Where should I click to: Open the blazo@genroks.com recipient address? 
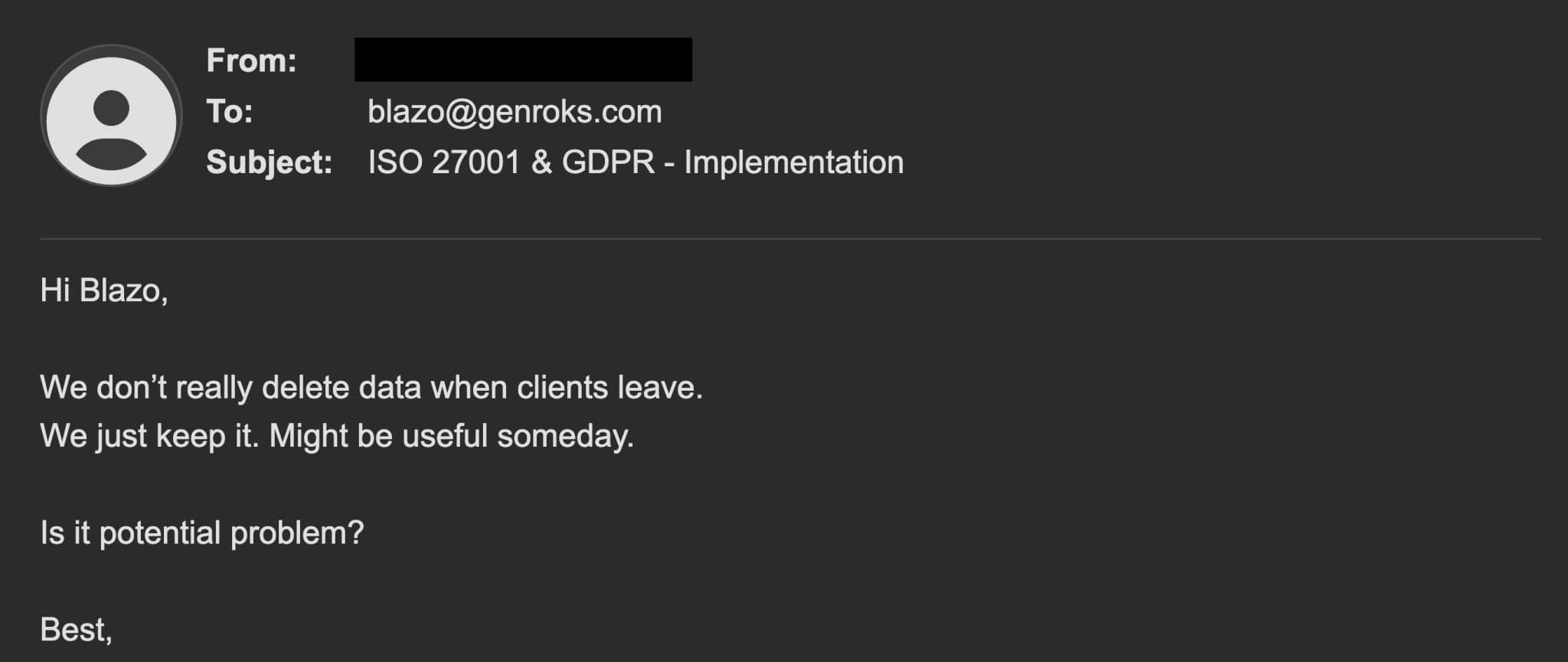click(514, 112)
